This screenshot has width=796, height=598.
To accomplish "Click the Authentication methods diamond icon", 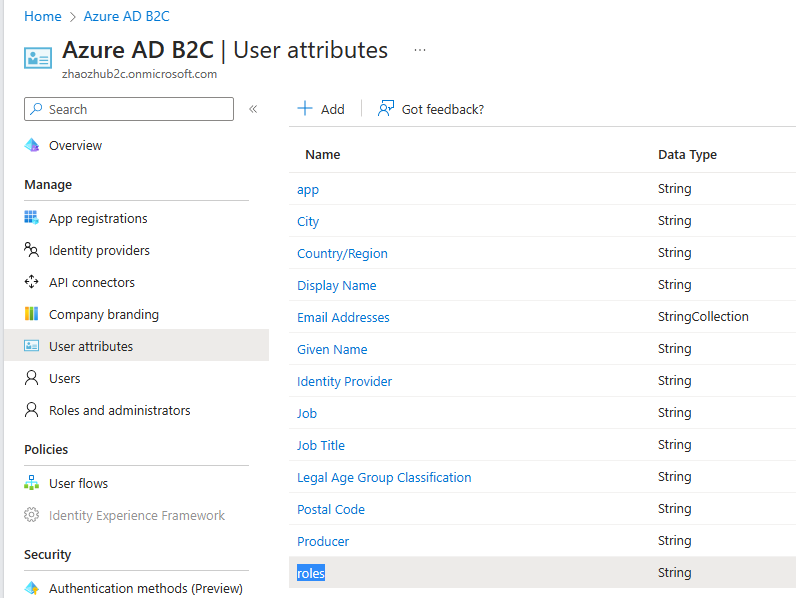I will point(31,588).
